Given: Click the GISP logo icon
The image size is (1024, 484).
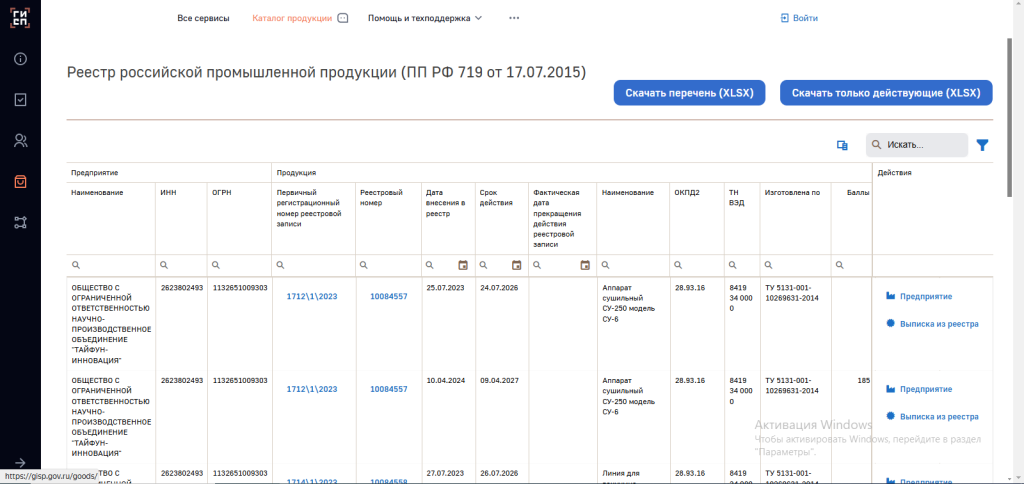Looking at the screenshot, I should pos(20,17).
